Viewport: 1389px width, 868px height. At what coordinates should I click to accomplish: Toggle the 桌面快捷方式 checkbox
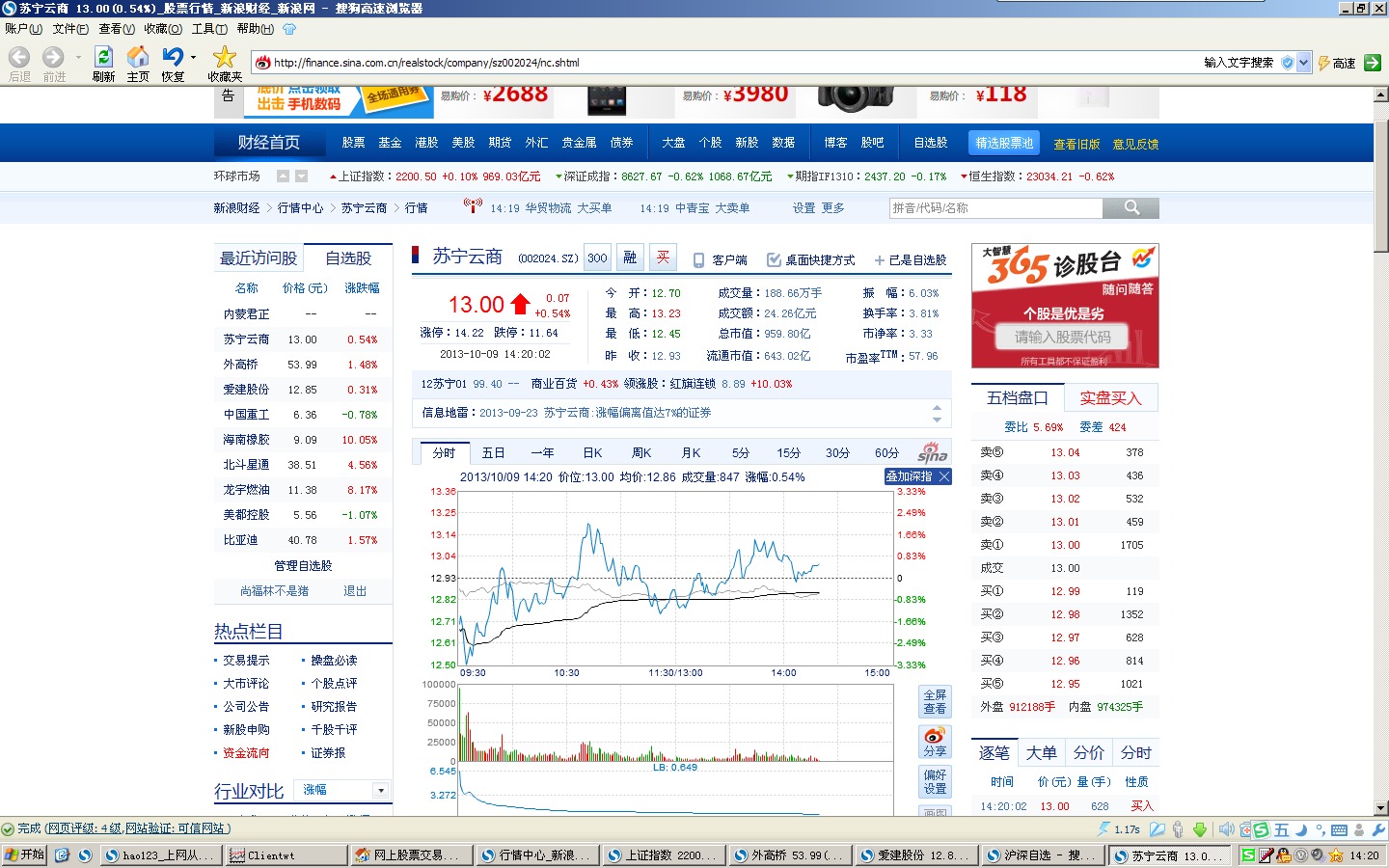(x=774, y=259)
